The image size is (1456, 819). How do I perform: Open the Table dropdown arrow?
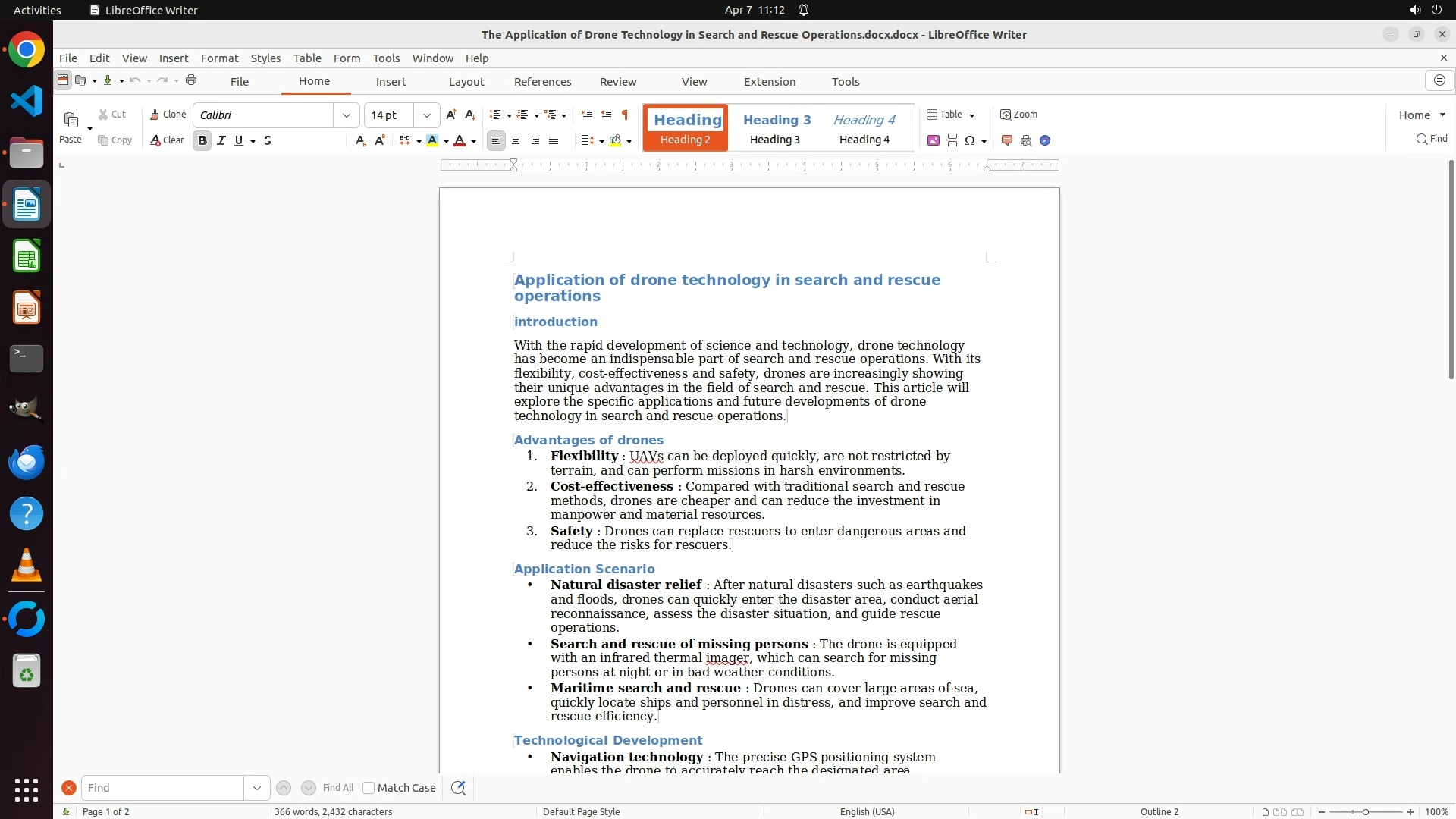point(972,115)
